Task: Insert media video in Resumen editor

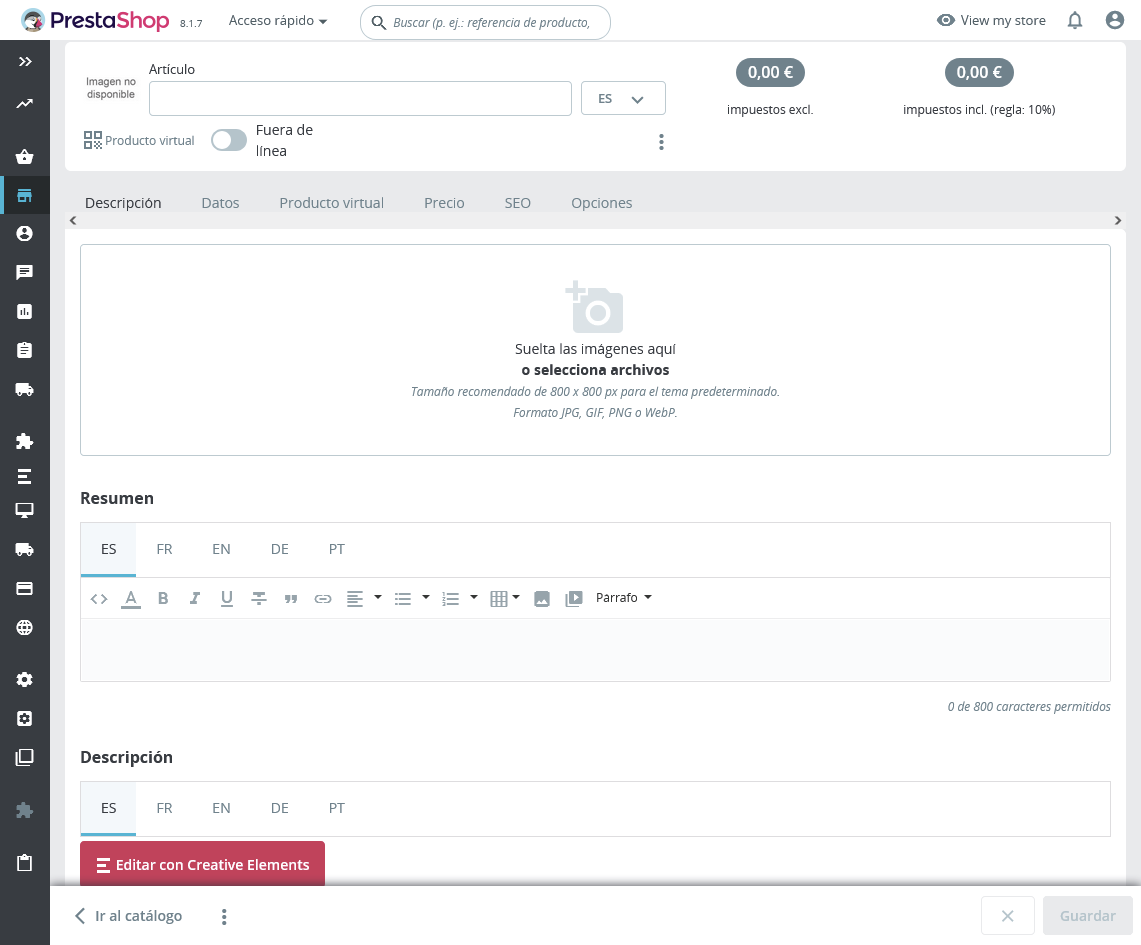Action: (x=573, y=598)
